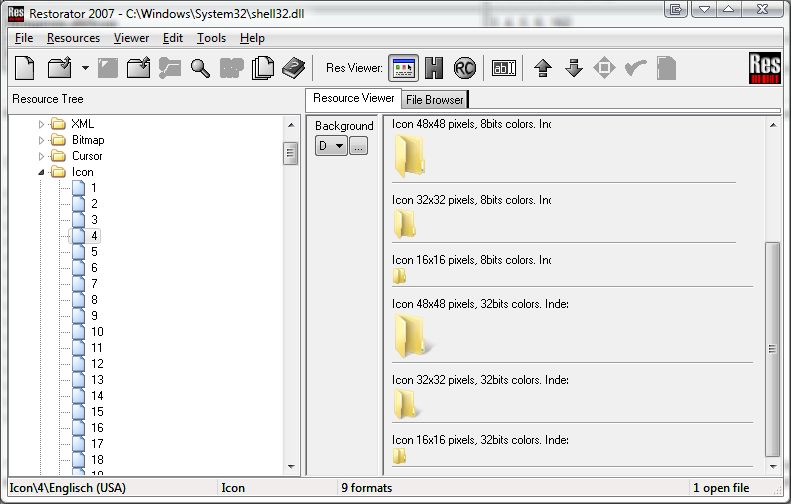Click '9 formats' in status bar
Image resolution: width=791 pixels, height=504 pixels.
(x=366, y=488)
